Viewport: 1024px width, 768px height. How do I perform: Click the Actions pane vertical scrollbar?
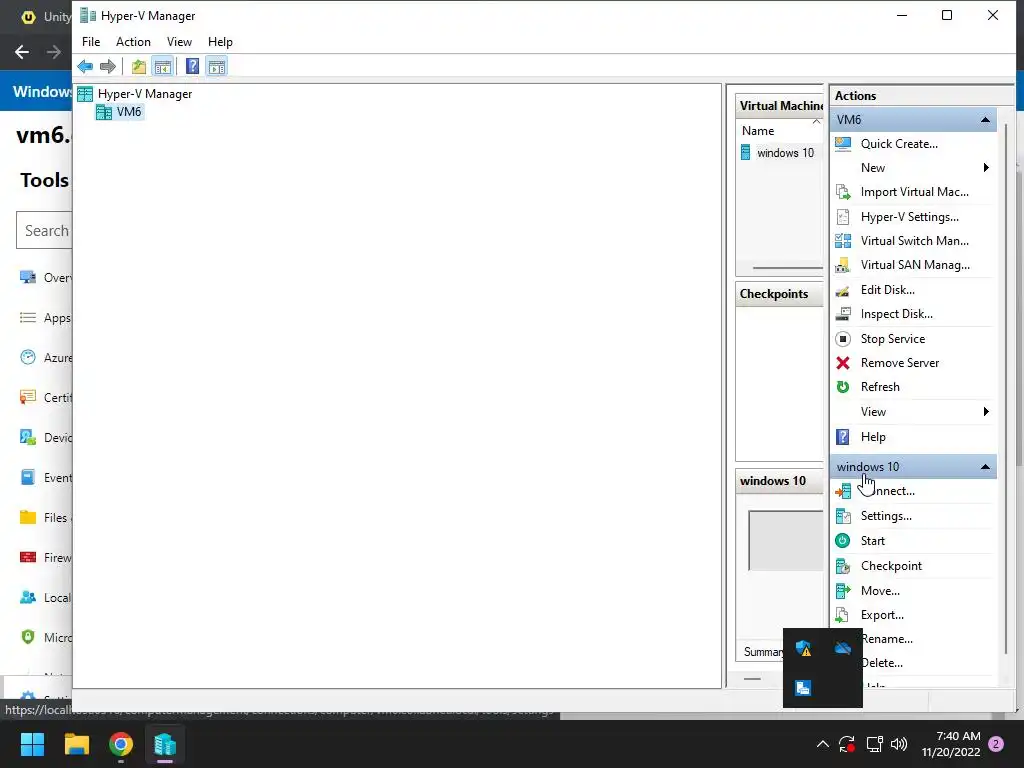[1006, 389]
